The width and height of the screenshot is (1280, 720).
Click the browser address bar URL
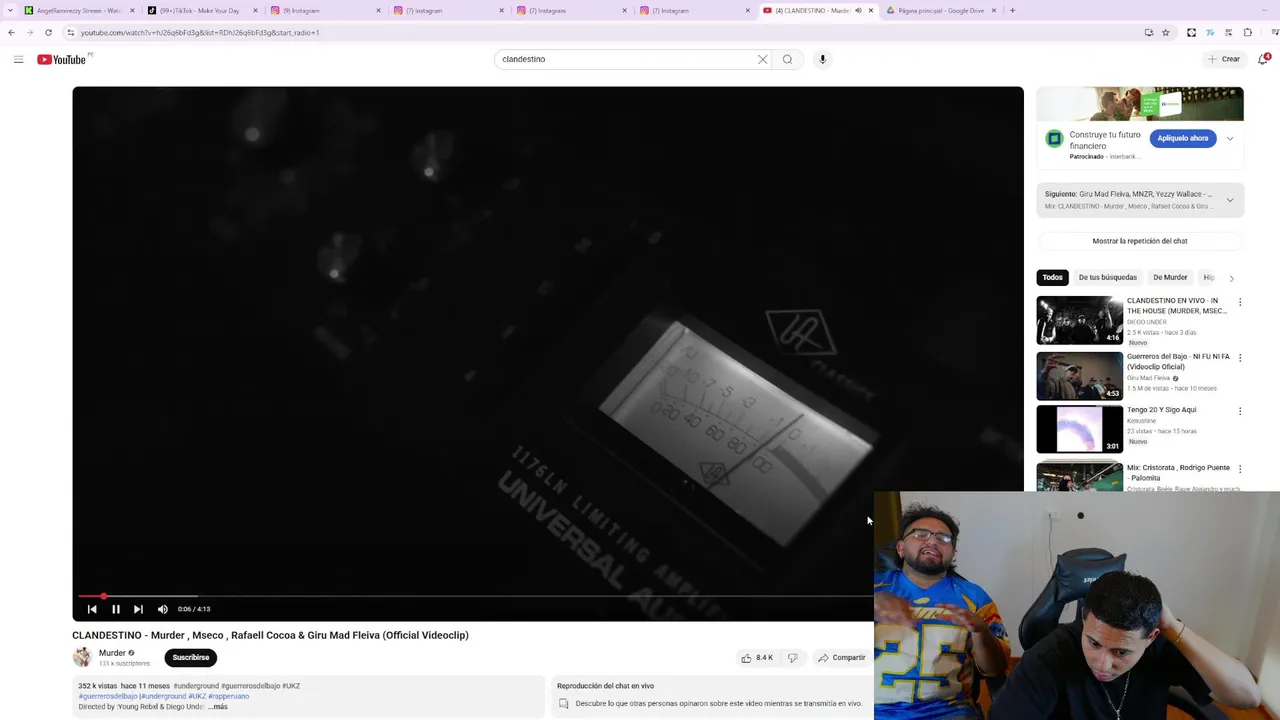[x=200, y=32]
